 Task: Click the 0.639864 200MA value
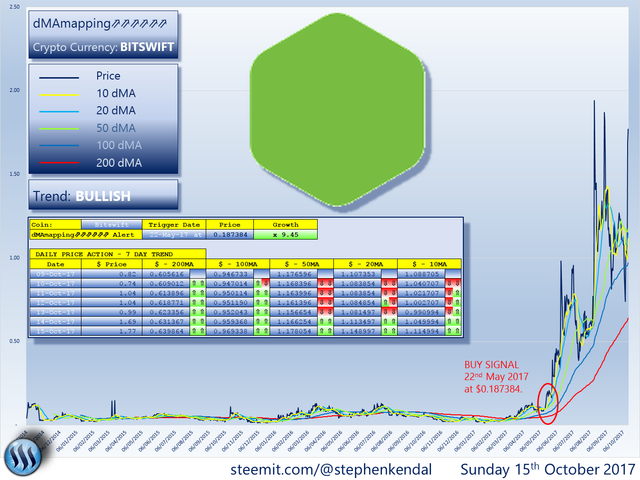(x=166, y=331)
